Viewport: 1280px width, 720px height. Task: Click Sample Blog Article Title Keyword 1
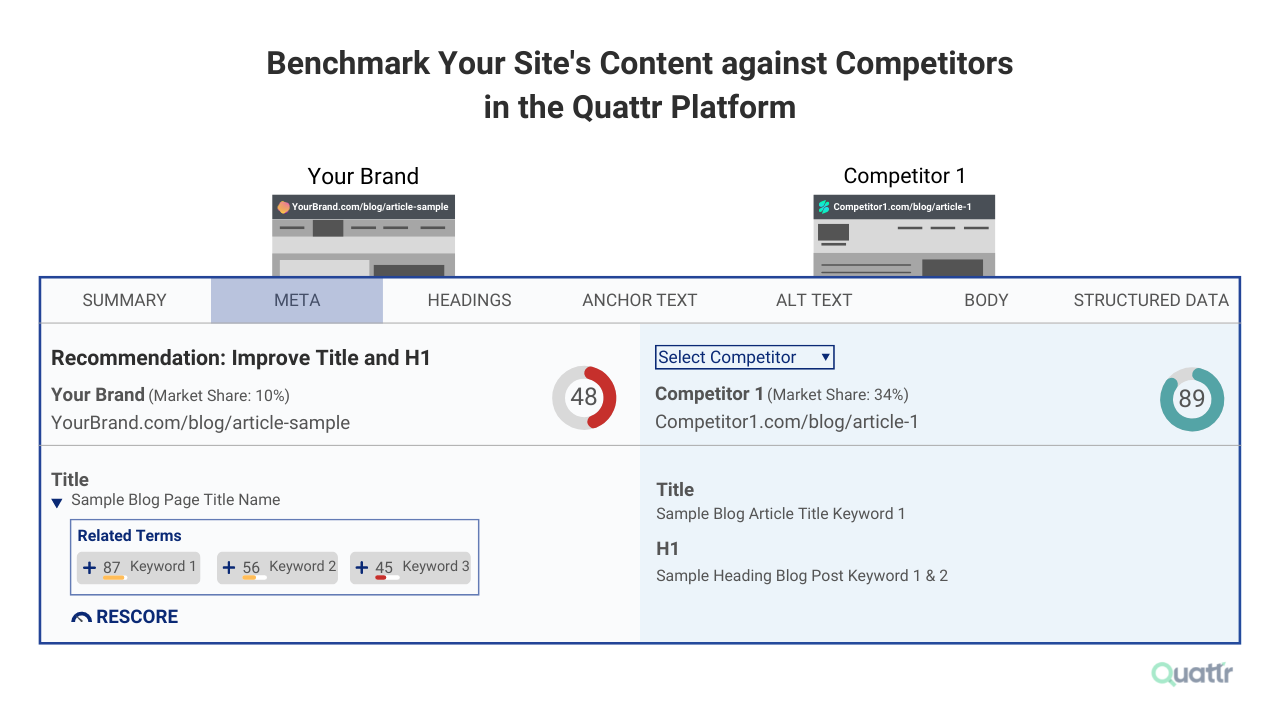781,514
